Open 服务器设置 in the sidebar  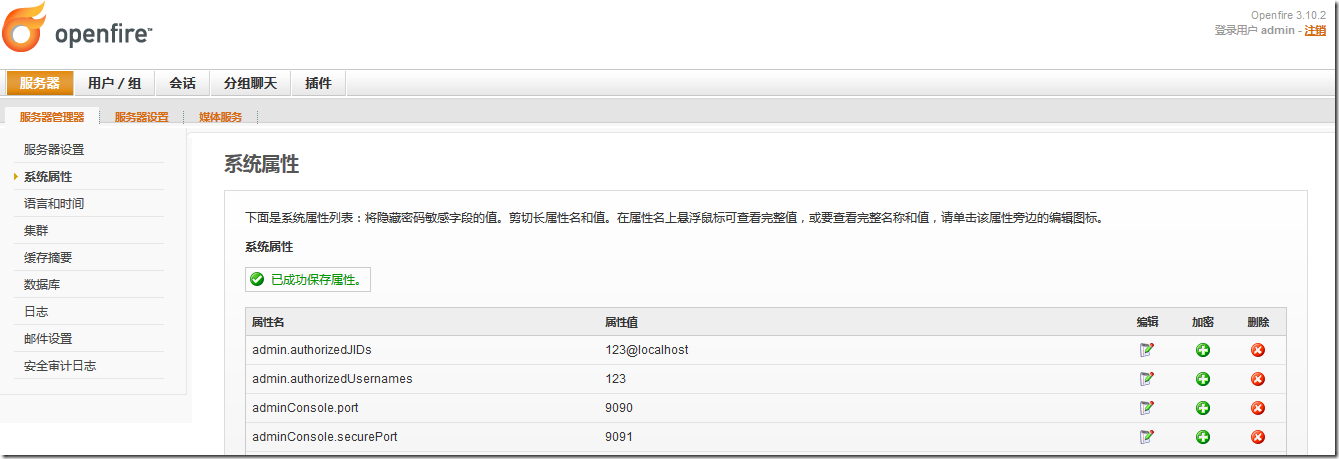[x=54, y=150]
